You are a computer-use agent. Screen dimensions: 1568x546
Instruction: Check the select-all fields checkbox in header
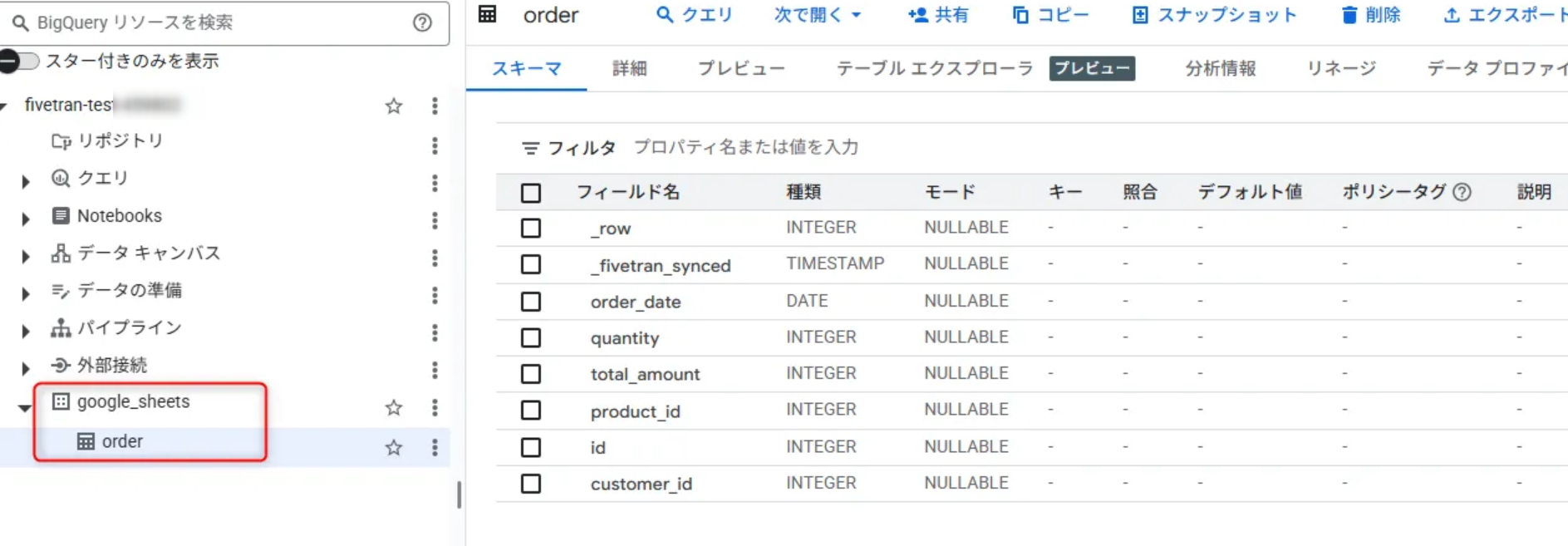click(x=531, y=193)
